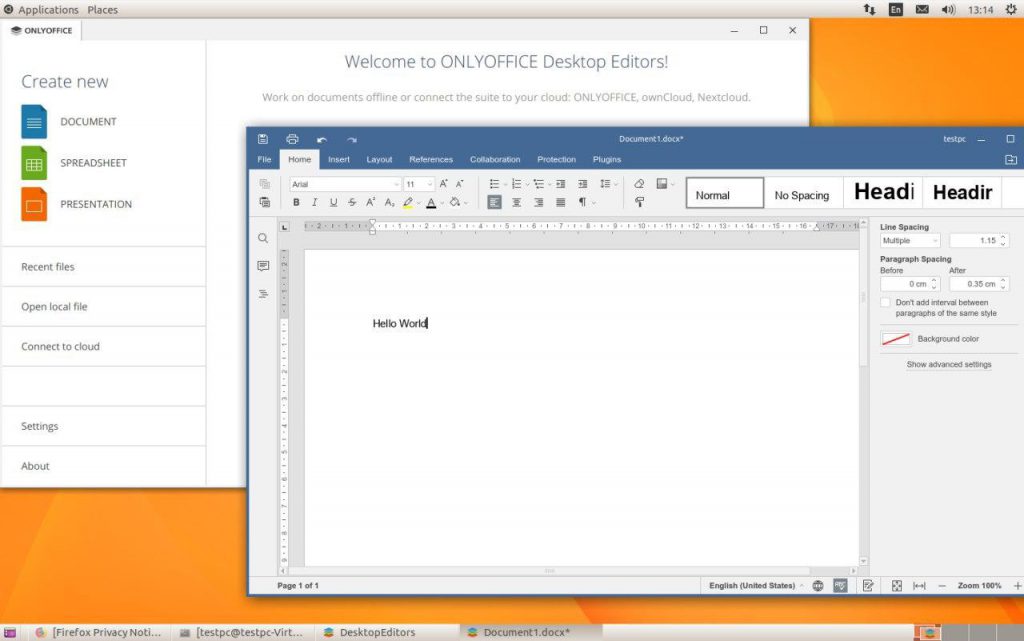Fit the document to width

click(919, 586)
